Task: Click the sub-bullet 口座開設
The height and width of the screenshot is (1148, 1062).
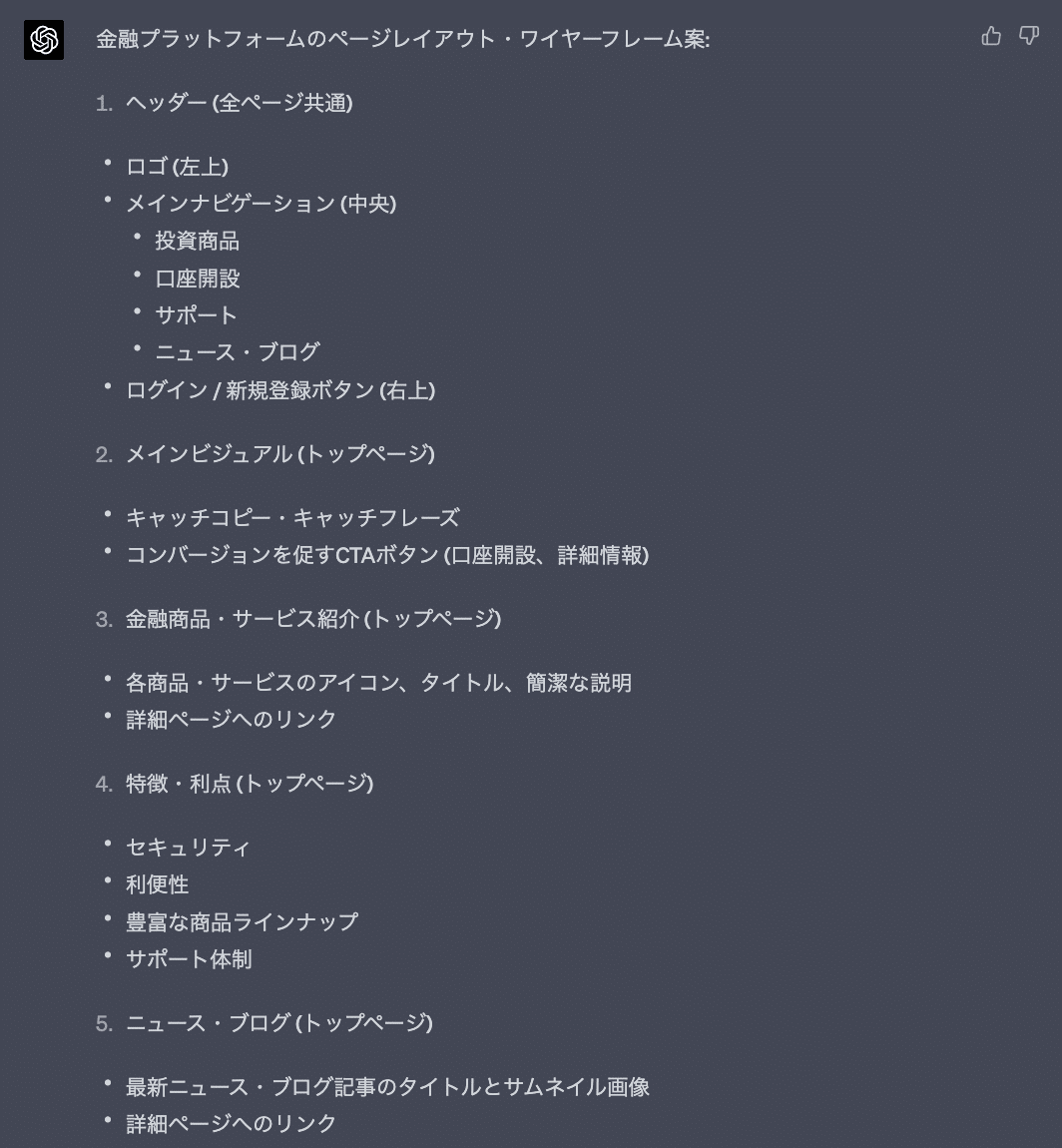Action: pos(197,279)
